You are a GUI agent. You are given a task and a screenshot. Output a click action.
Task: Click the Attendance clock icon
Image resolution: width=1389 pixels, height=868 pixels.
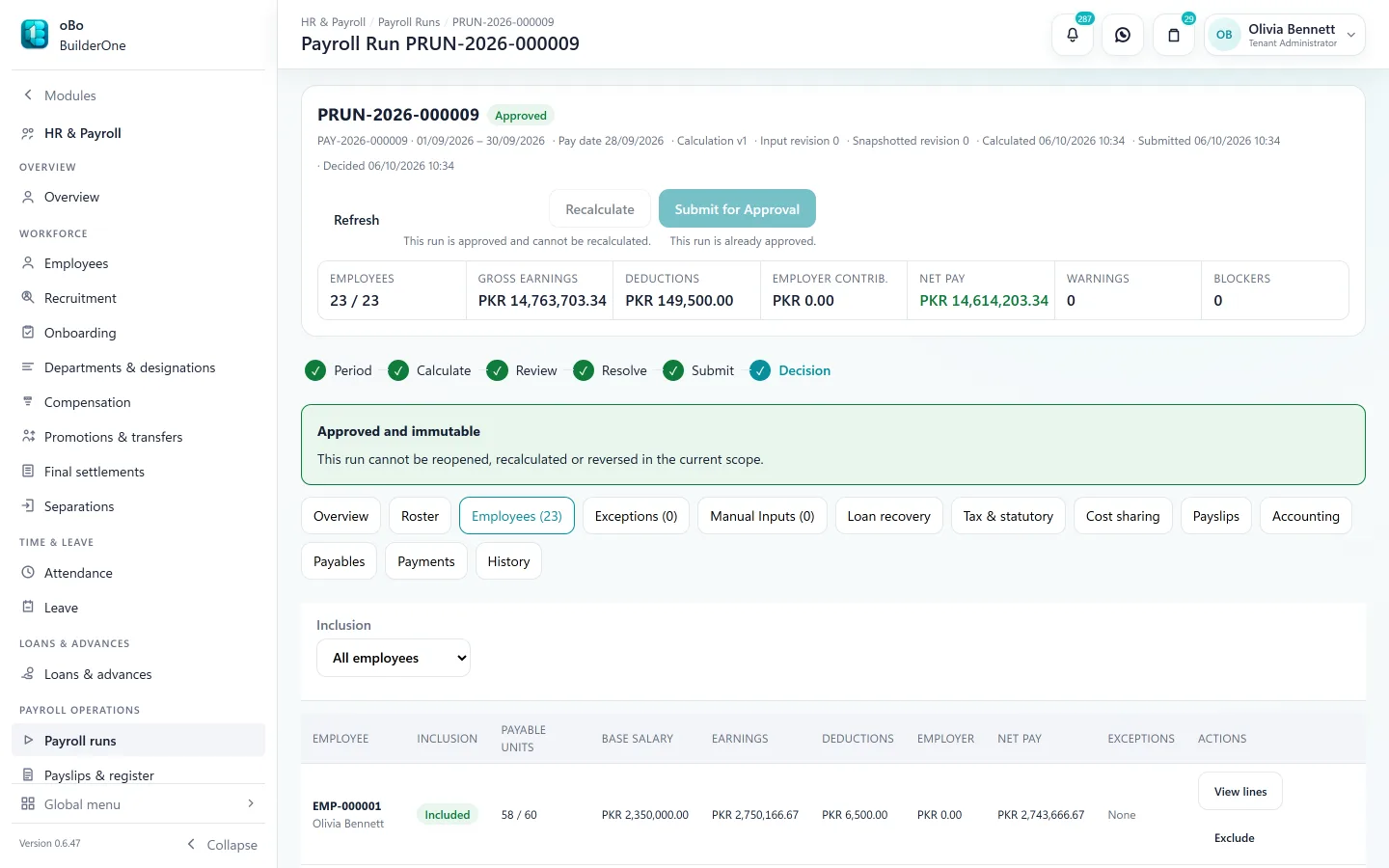pyautogui.click(x=28, y=573)
